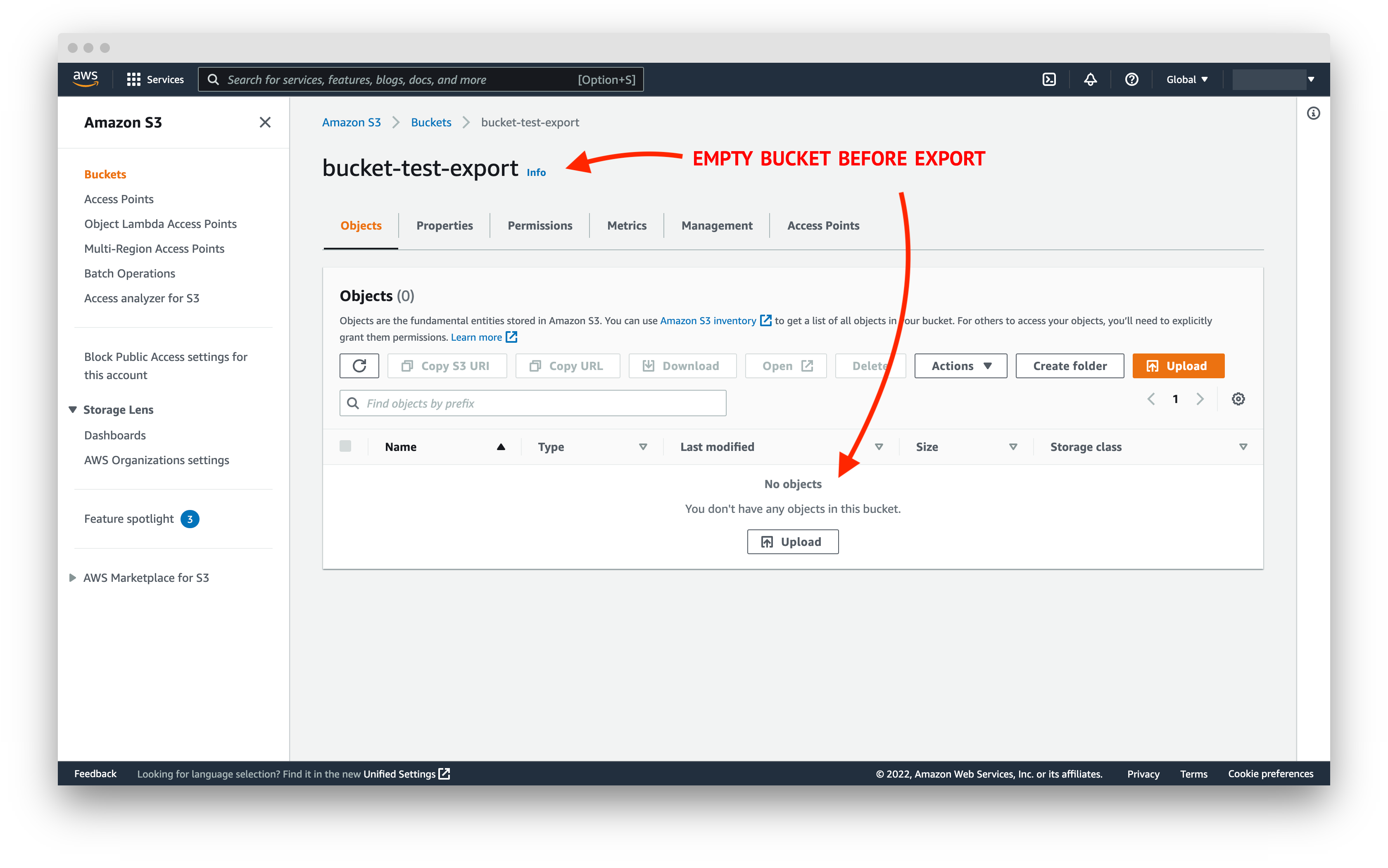Open Storage Lens Dashboards
This screenshot has height=868, width=1388.
click(x=115, y=435)
